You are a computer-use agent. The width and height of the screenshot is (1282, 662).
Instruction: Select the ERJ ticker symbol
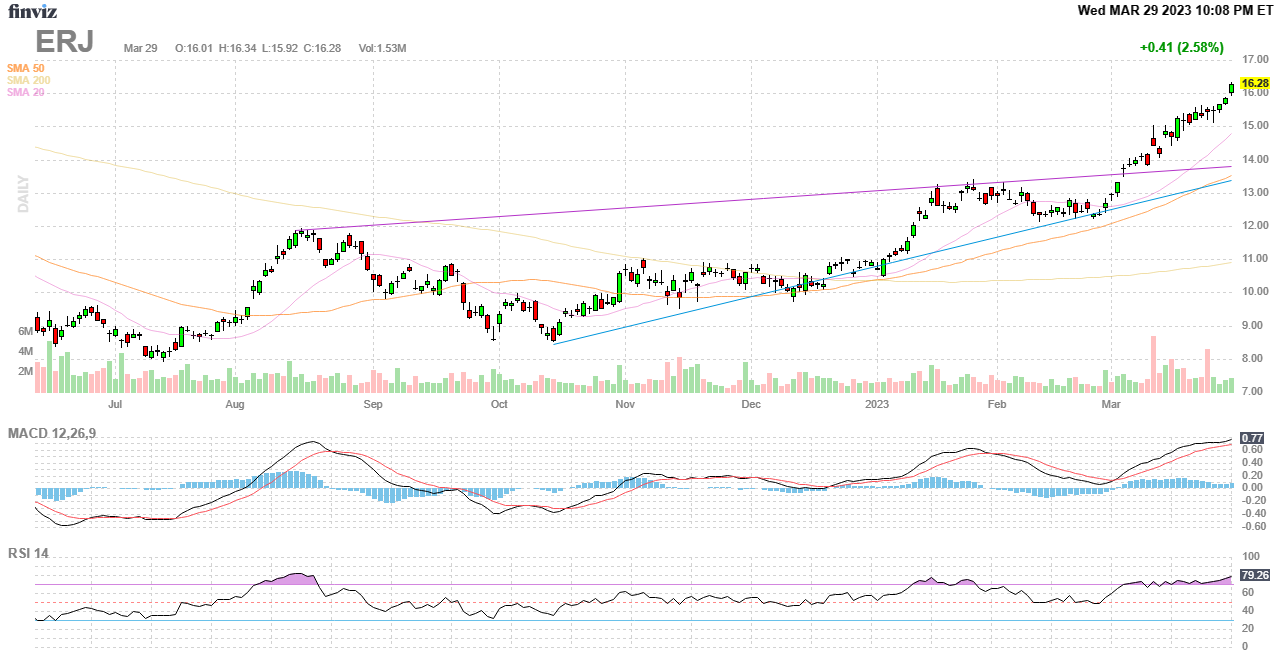point(65,43)
